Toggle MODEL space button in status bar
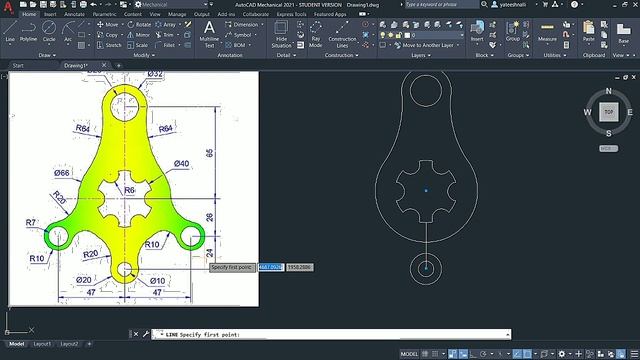This screenshot has width=640, height=360. (409, 354)
